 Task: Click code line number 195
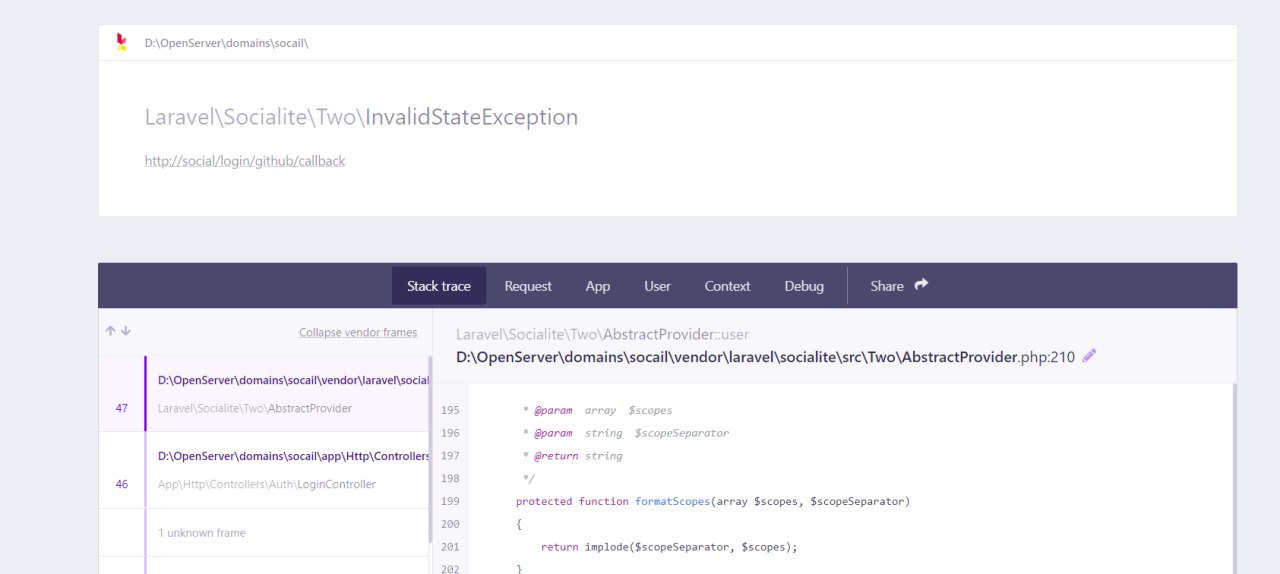tap(449, 410)
